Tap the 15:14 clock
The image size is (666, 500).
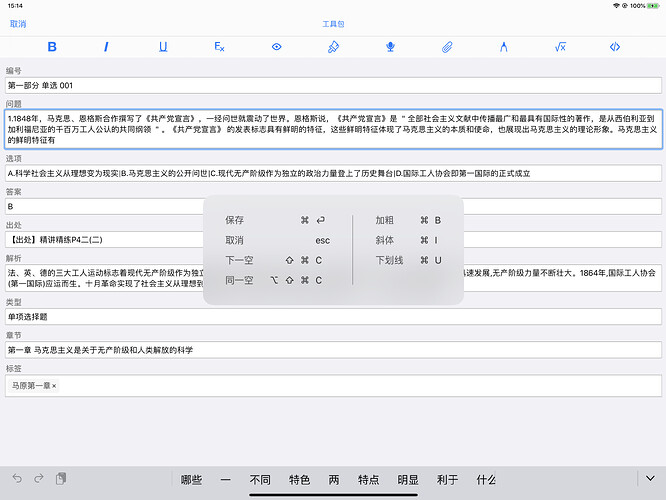[15, 6]
